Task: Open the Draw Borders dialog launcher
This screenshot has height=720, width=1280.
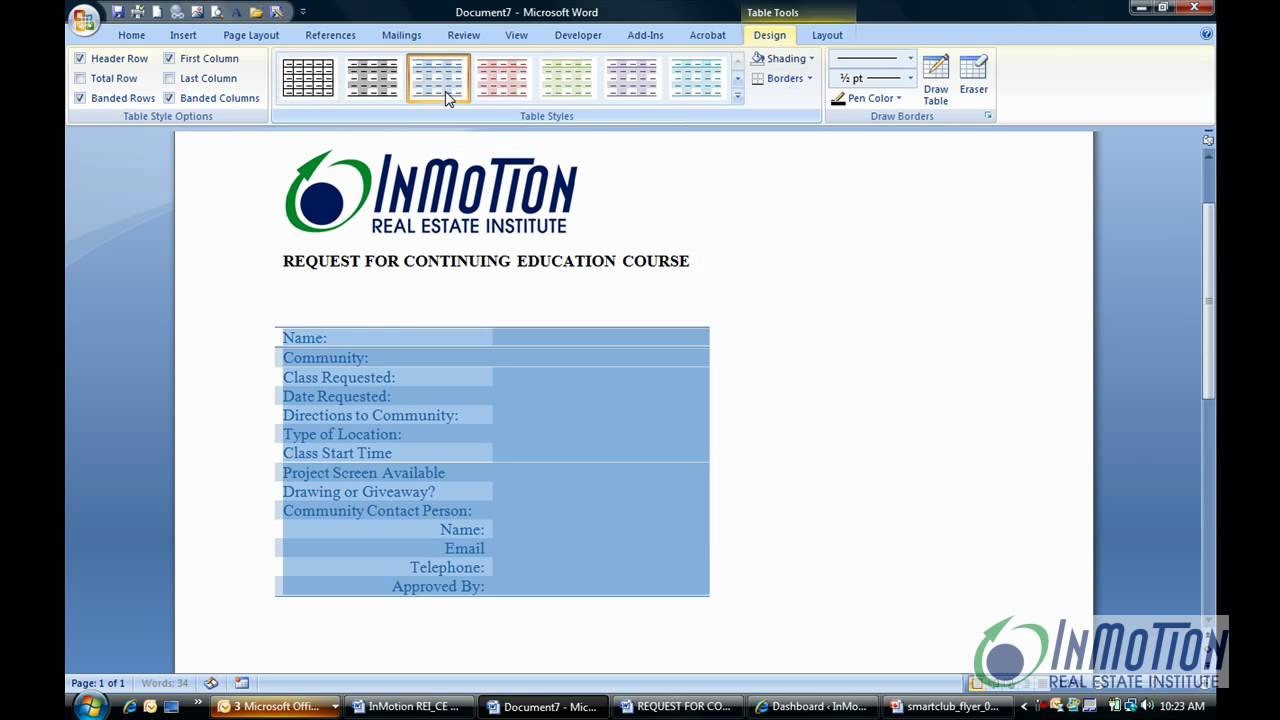Action: coord(988,116)
